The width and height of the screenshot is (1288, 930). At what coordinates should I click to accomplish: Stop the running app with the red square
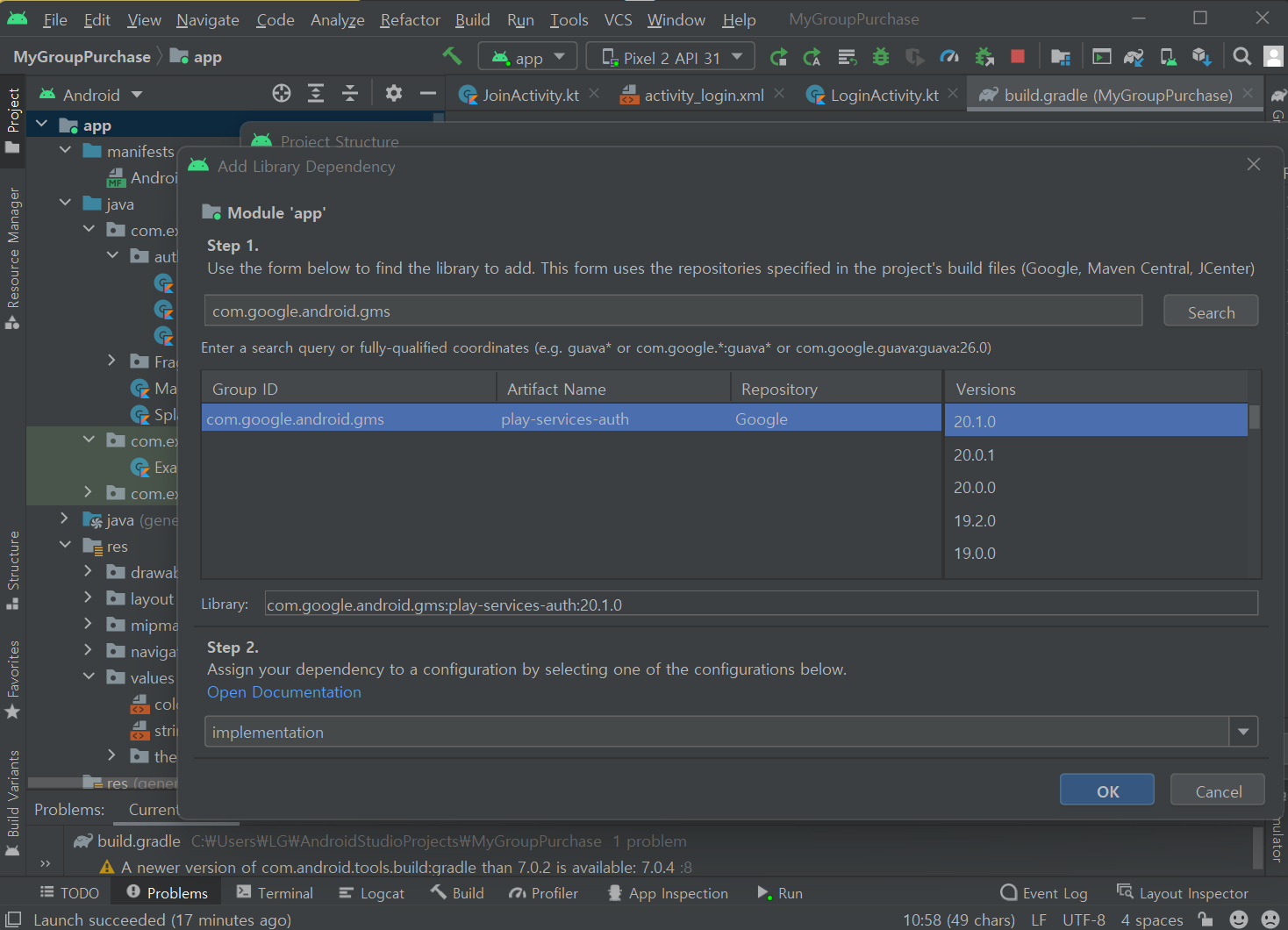click(x=1018, y=57)
